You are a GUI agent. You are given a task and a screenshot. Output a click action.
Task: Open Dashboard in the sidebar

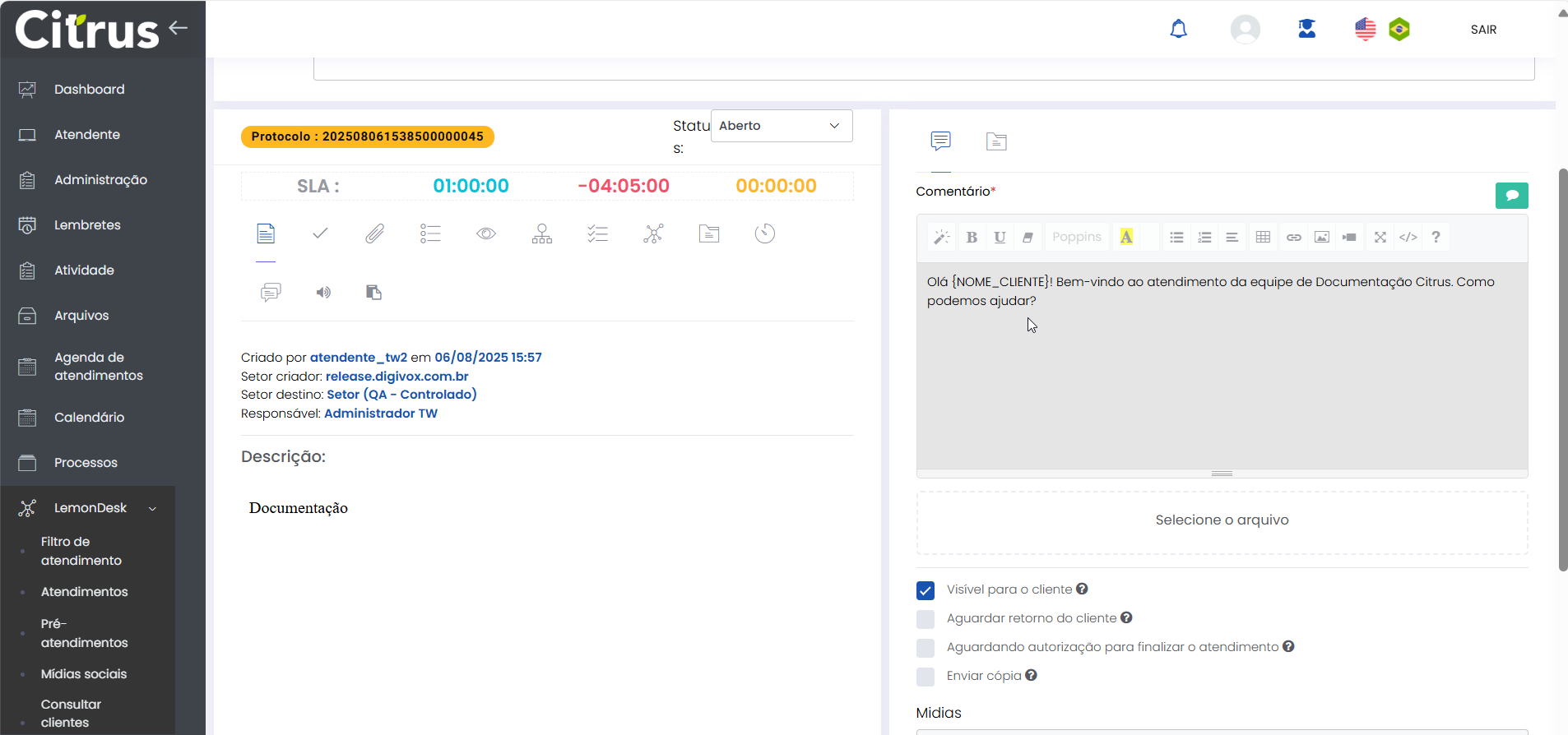[x=89, y=90]
